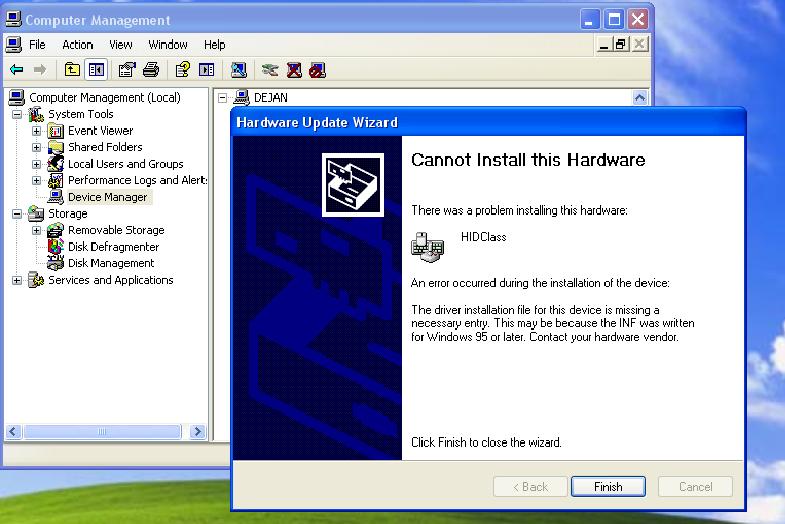Click the up arrow of device list scrollbar
This screenshot has height=524, width=785.
coord(640,98)
